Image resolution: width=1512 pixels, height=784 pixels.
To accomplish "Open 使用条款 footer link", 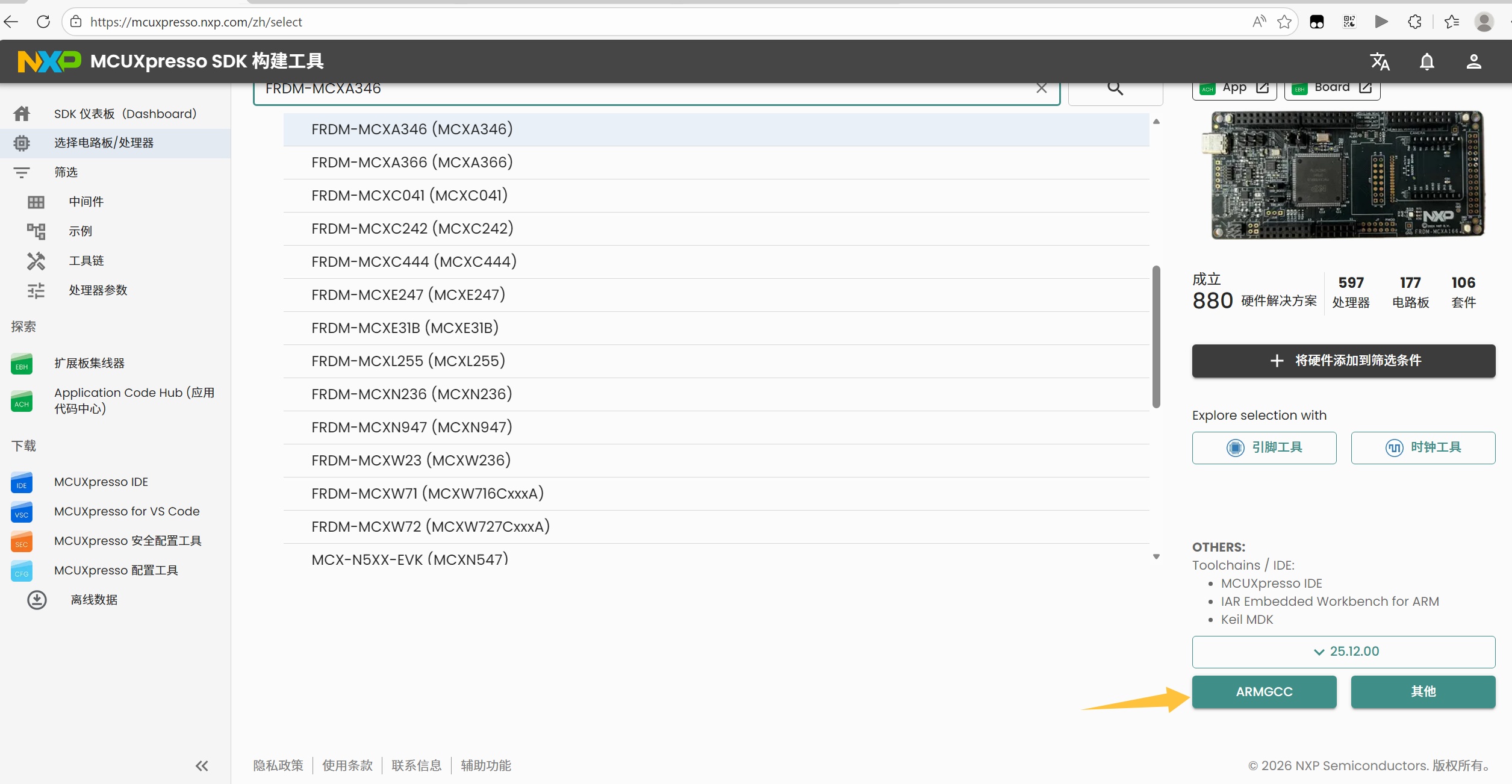I will click(347, 766).
